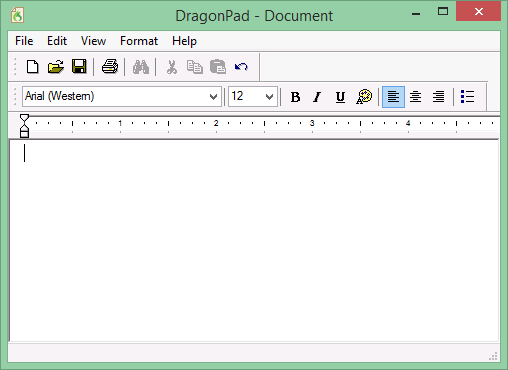Close the DragonPad window
Image resolution: width=508 pixels, height=370 pixels.
click(479, 12)
